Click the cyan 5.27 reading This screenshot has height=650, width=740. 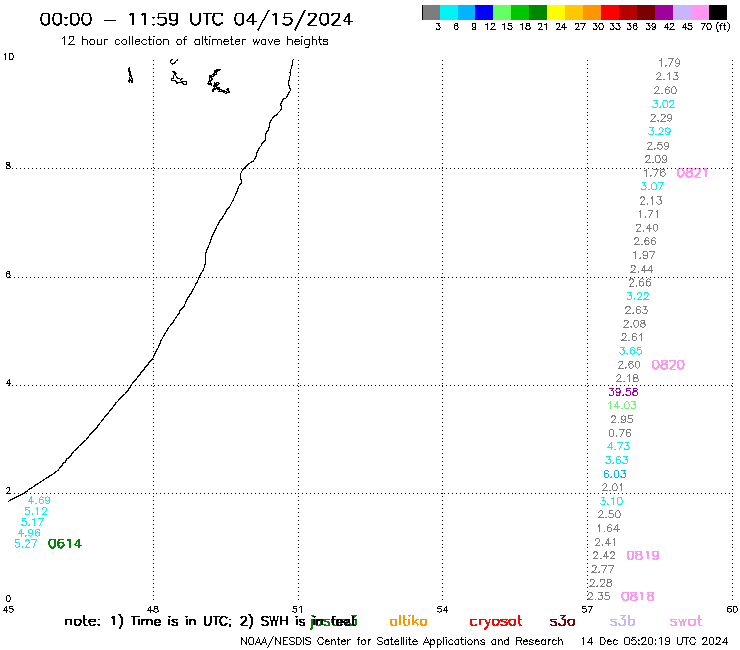click(25, 544)
